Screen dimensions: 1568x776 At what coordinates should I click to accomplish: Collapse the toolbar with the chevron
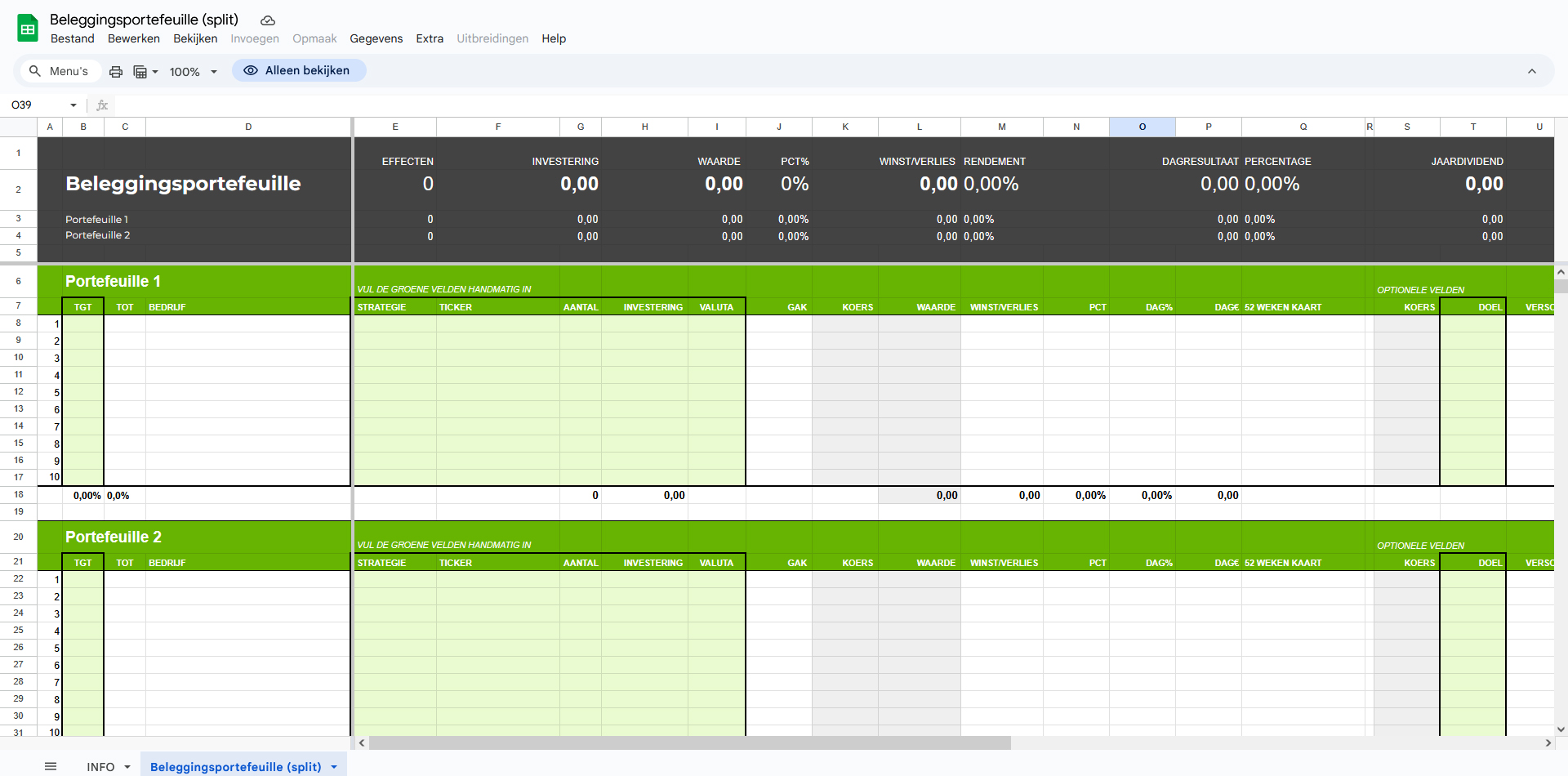pos(1532,71)
